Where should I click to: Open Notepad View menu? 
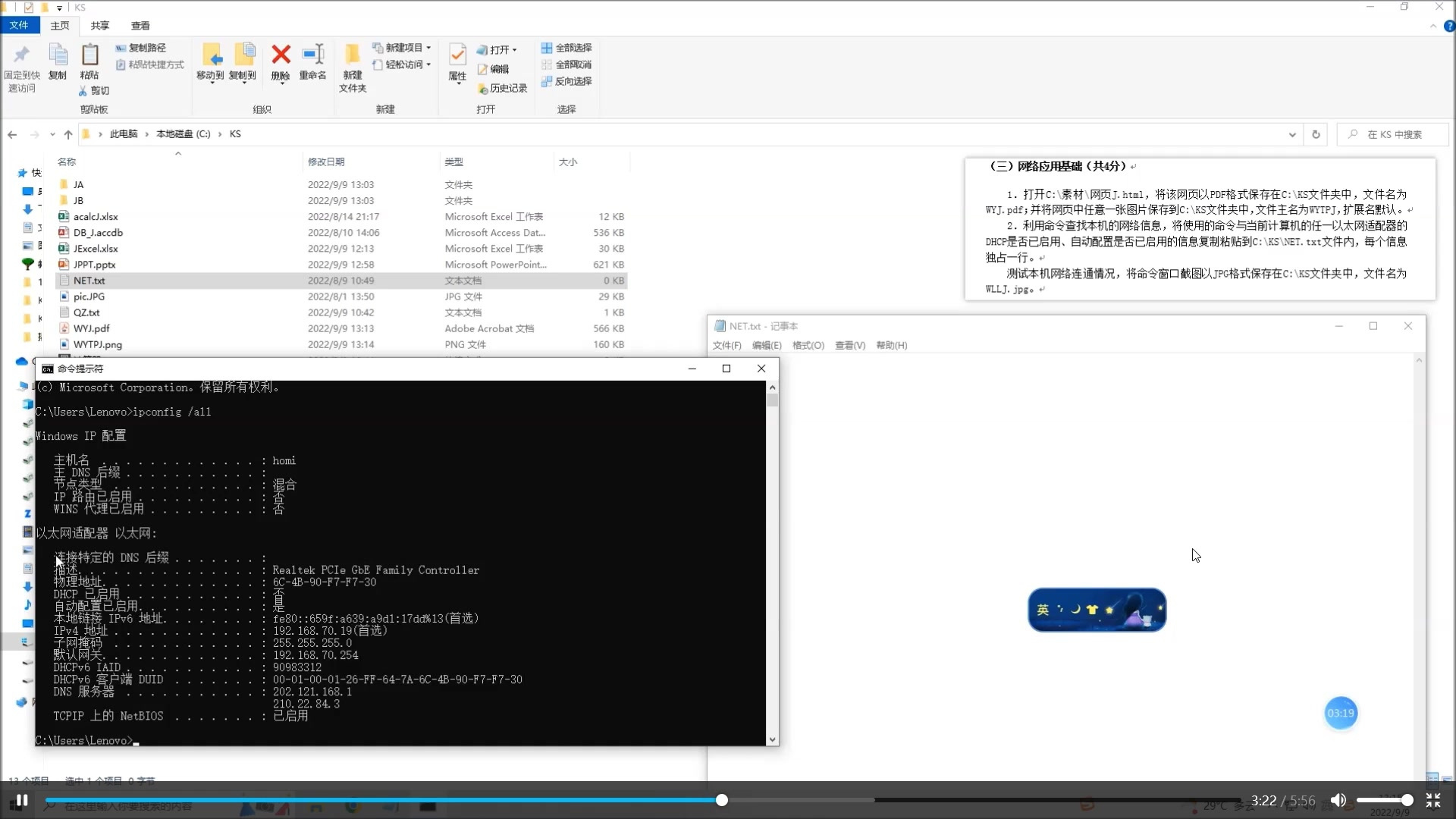pos(850,345)
